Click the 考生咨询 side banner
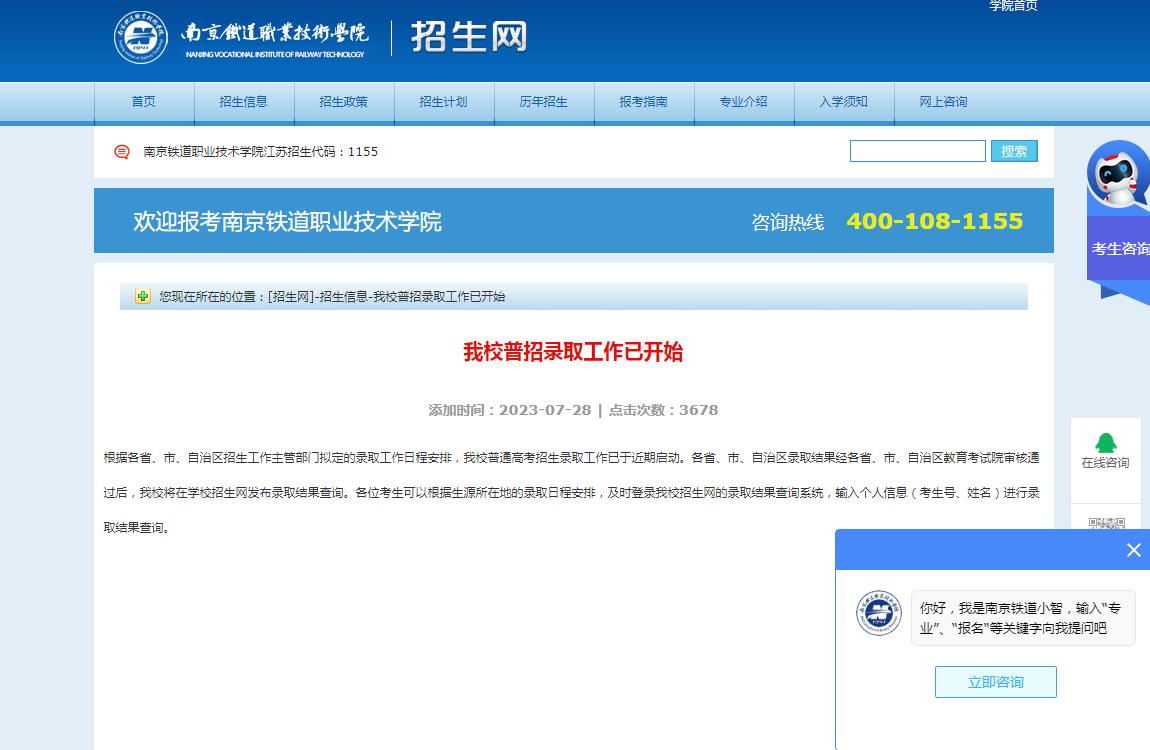The height and width of the screenshot is (750, 1150). (1119, 249)
